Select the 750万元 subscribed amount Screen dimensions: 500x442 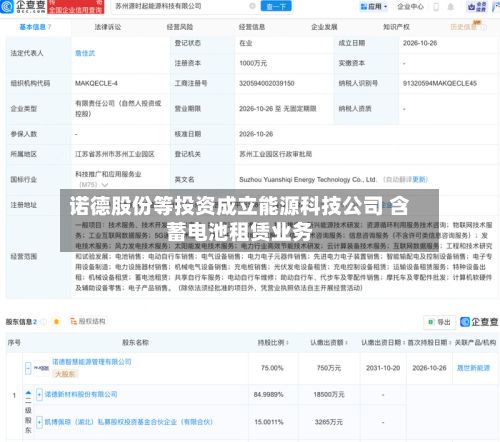[329, 368]
